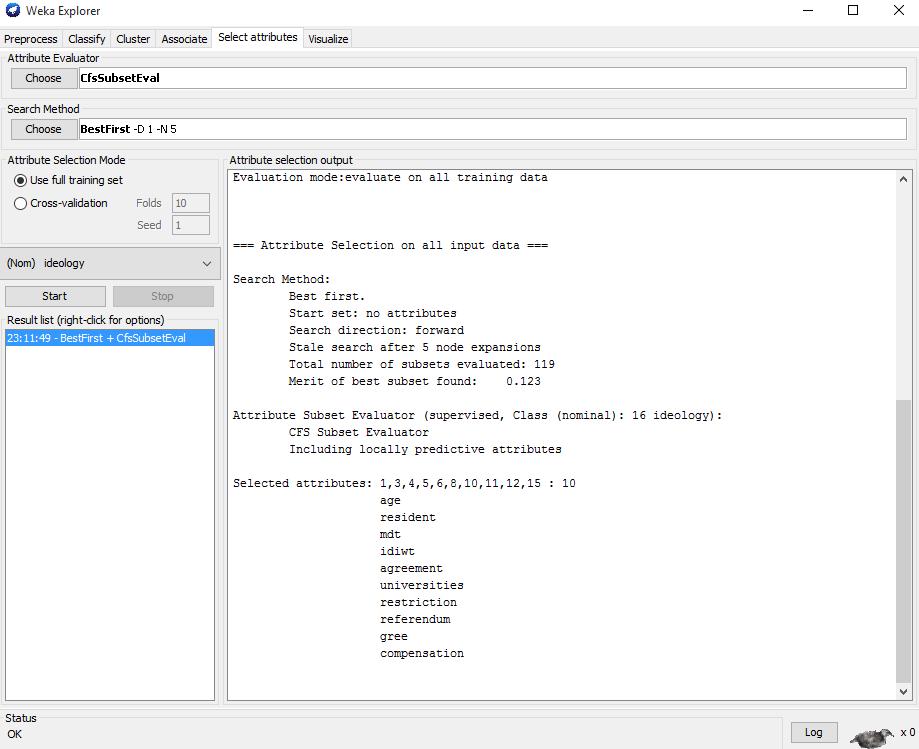Viewport: 919px width, 749px height.
Task: Choose a different Attribute Evaluator
Action: tap(44, 78)
